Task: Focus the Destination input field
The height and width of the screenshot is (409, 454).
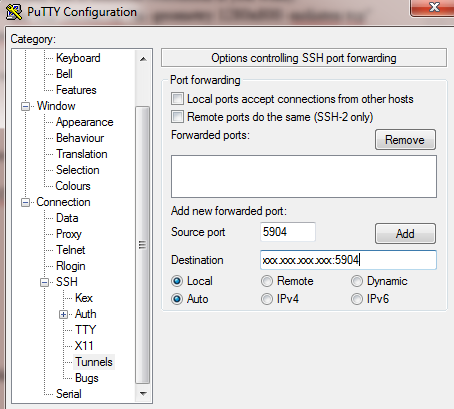Action: [348, 260]
